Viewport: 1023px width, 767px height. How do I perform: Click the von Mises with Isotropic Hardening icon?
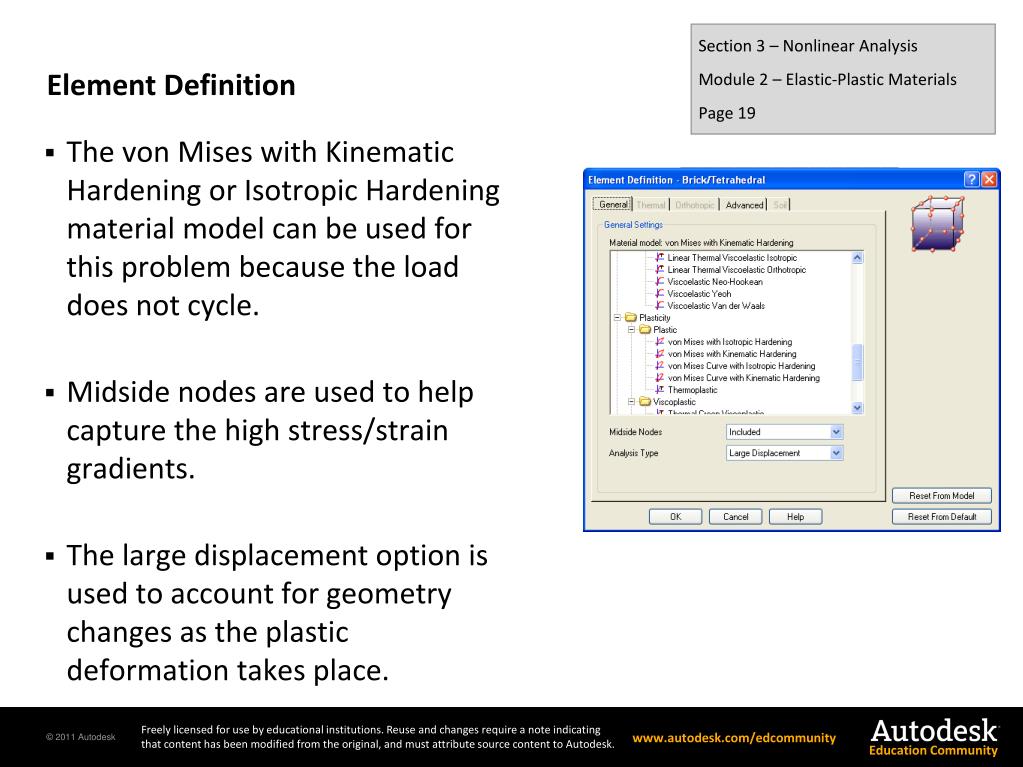point(660,342)
